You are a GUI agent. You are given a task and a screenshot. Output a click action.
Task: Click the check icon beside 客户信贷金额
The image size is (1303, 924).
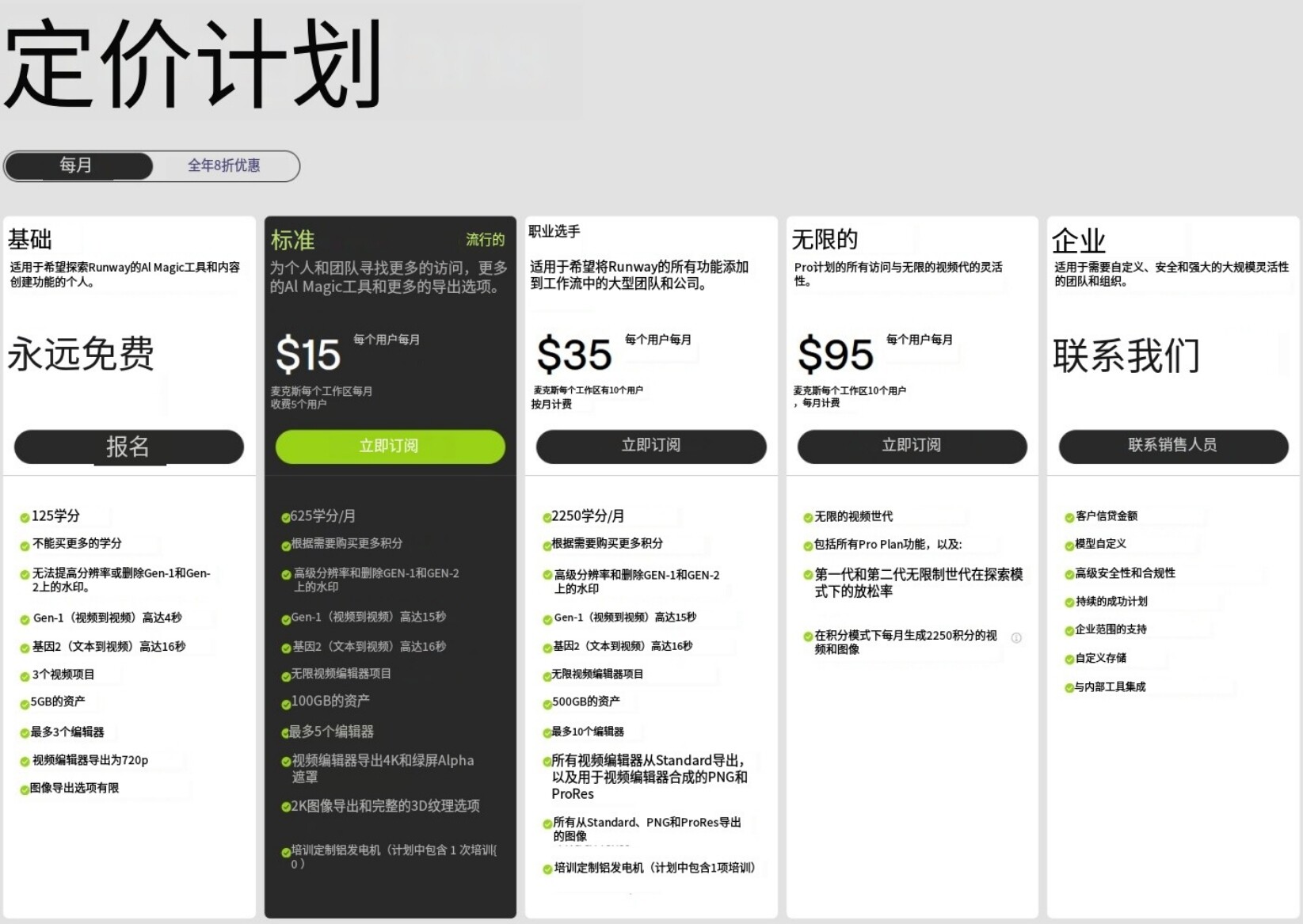[x=1069, y=518]
